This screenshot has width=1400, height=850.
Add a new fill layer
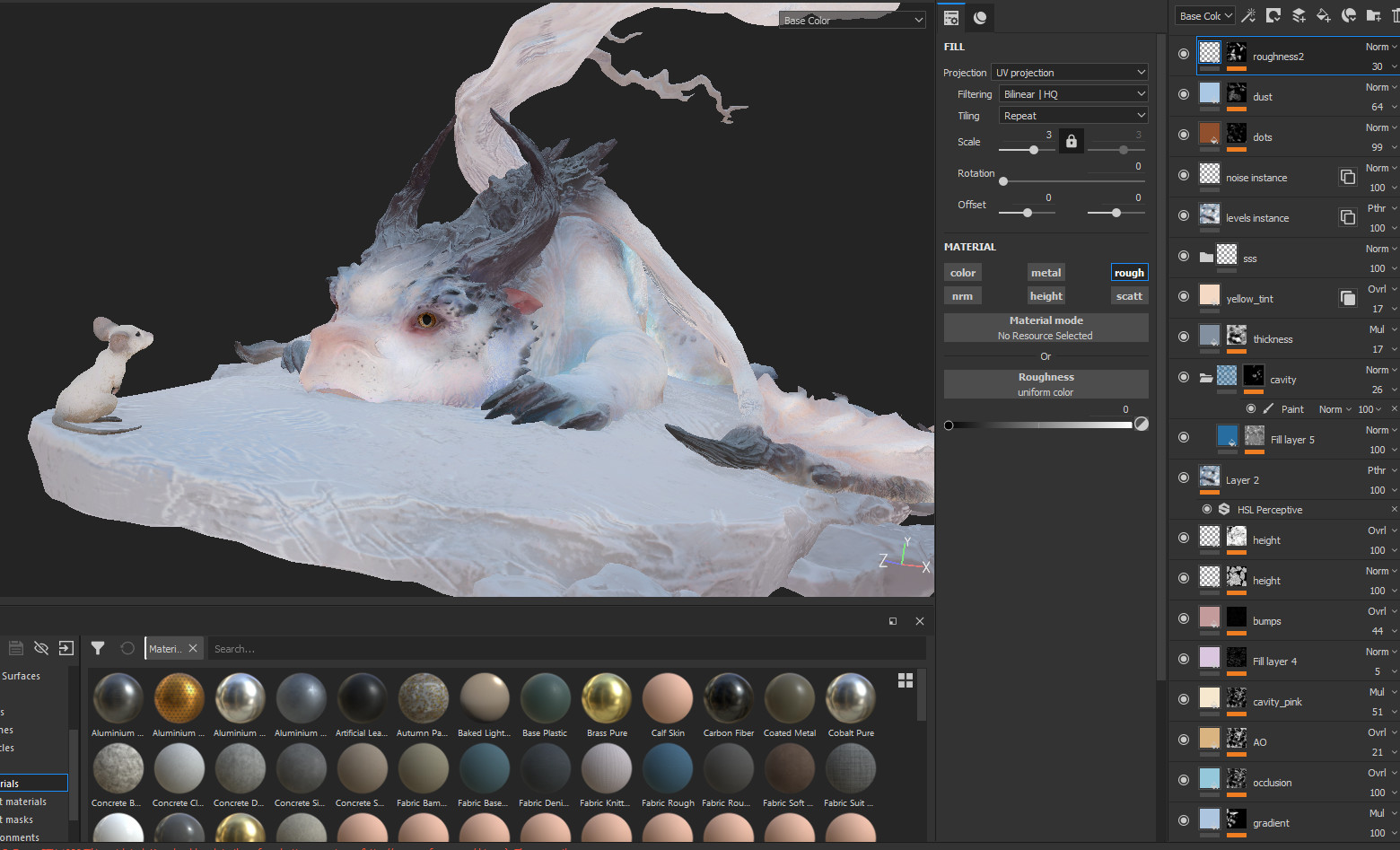pyautogui.click(x=1324, y=15)
